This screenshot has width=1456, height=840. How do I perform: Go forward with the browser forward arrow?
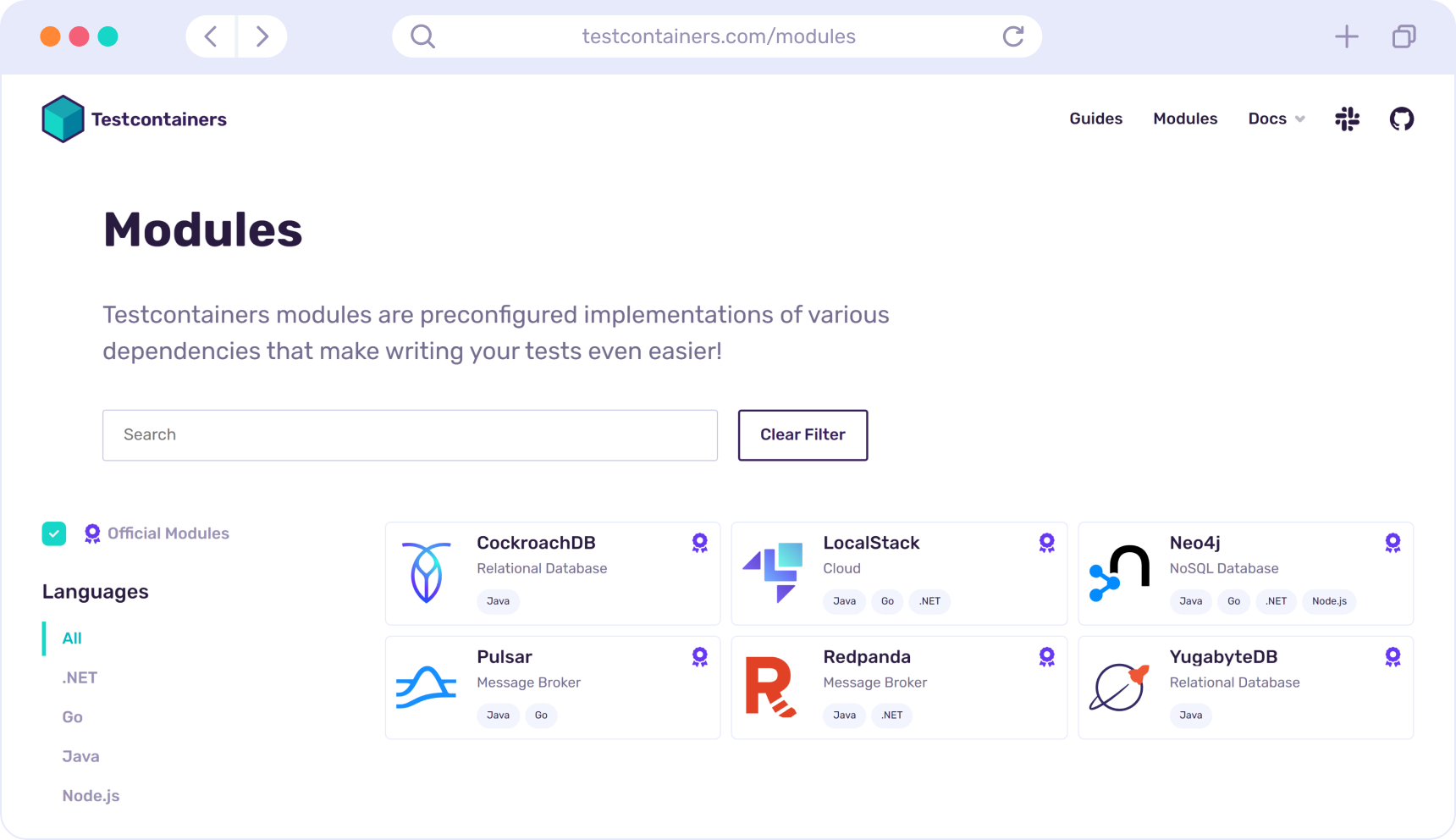click(262, 36)
